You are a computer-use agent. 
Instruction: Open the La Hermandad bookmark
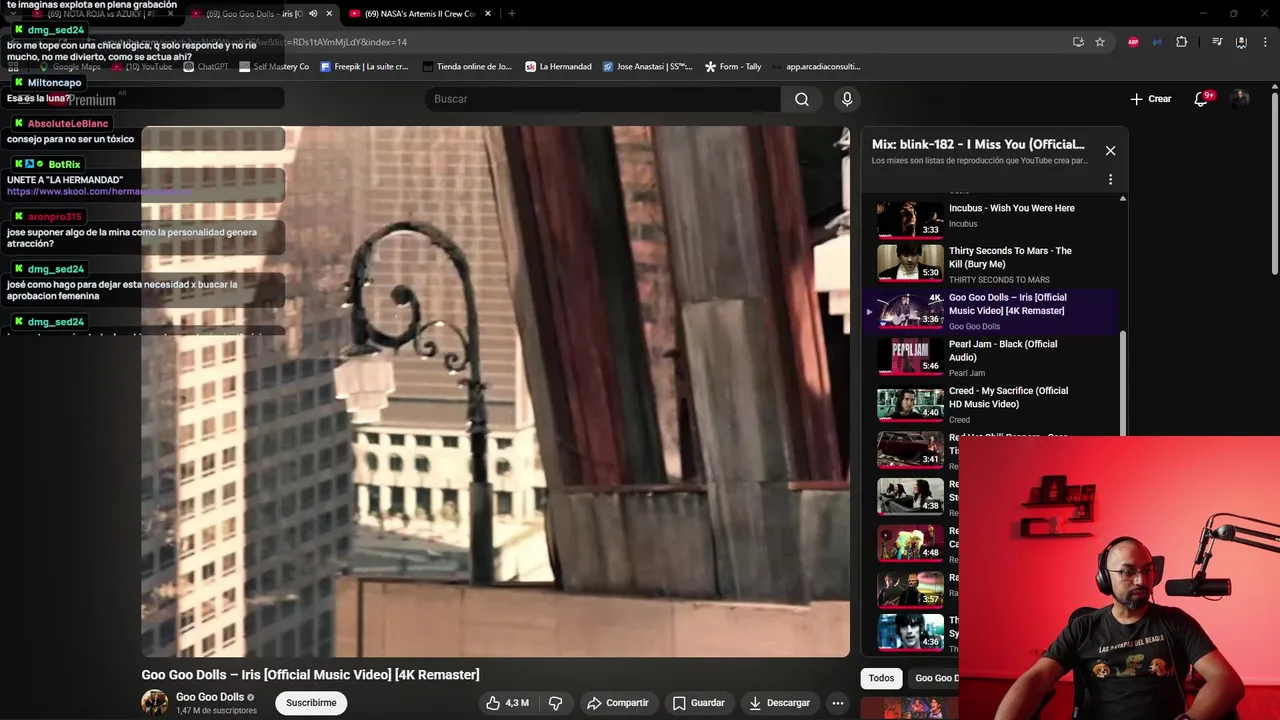558,67
